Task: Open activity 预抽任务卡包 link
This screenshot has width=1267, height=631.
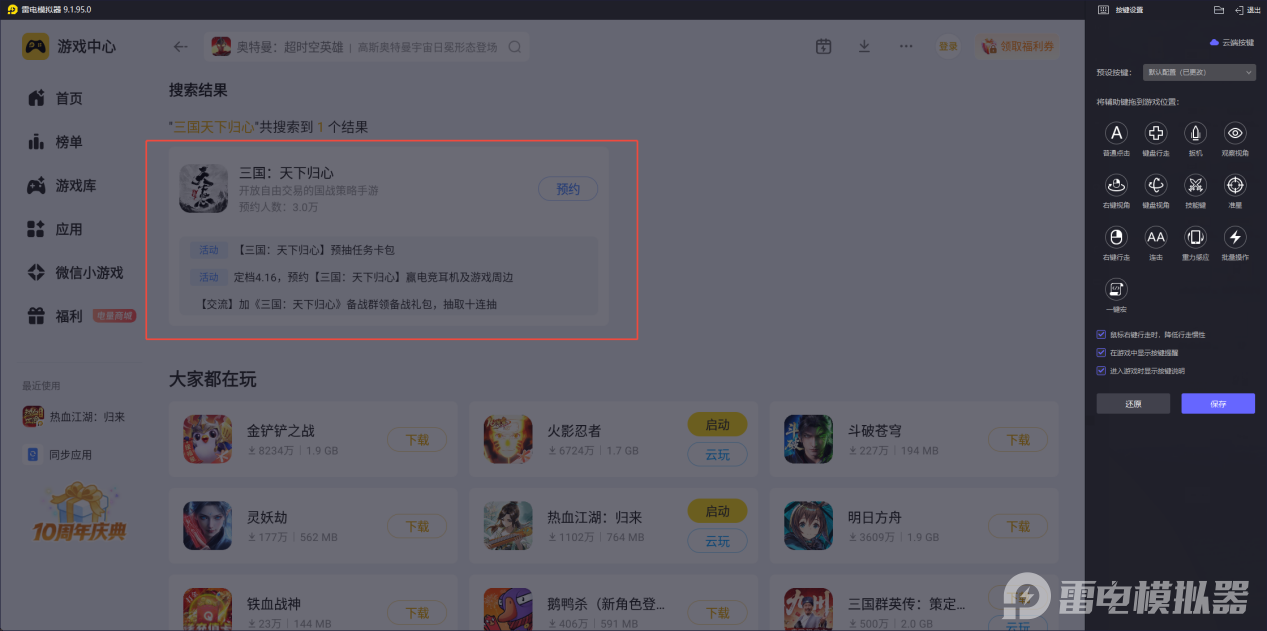Action: pyautogui.click(x=315, y=250)
